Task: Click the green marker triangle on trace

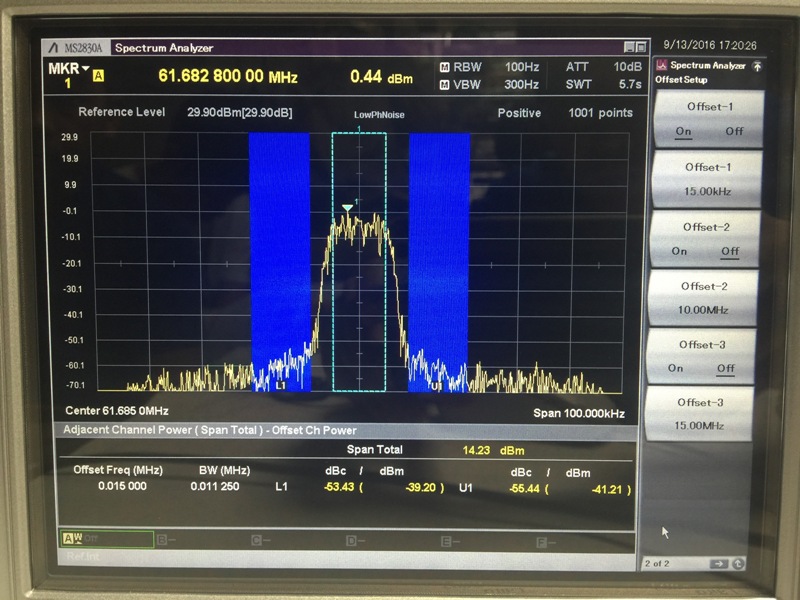Action: point(347,208)
